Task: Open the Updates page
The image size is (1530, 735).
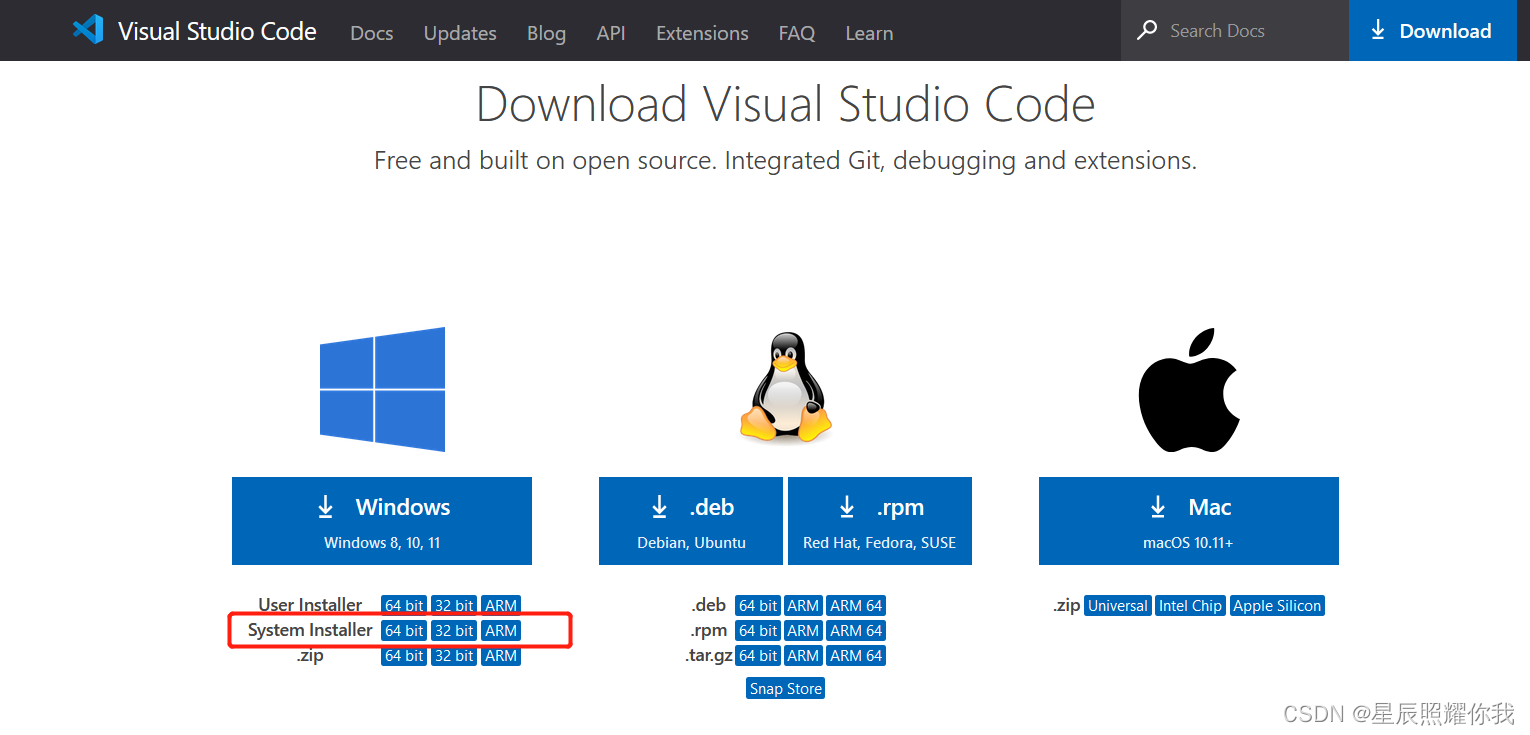Action: coord(460,33)
